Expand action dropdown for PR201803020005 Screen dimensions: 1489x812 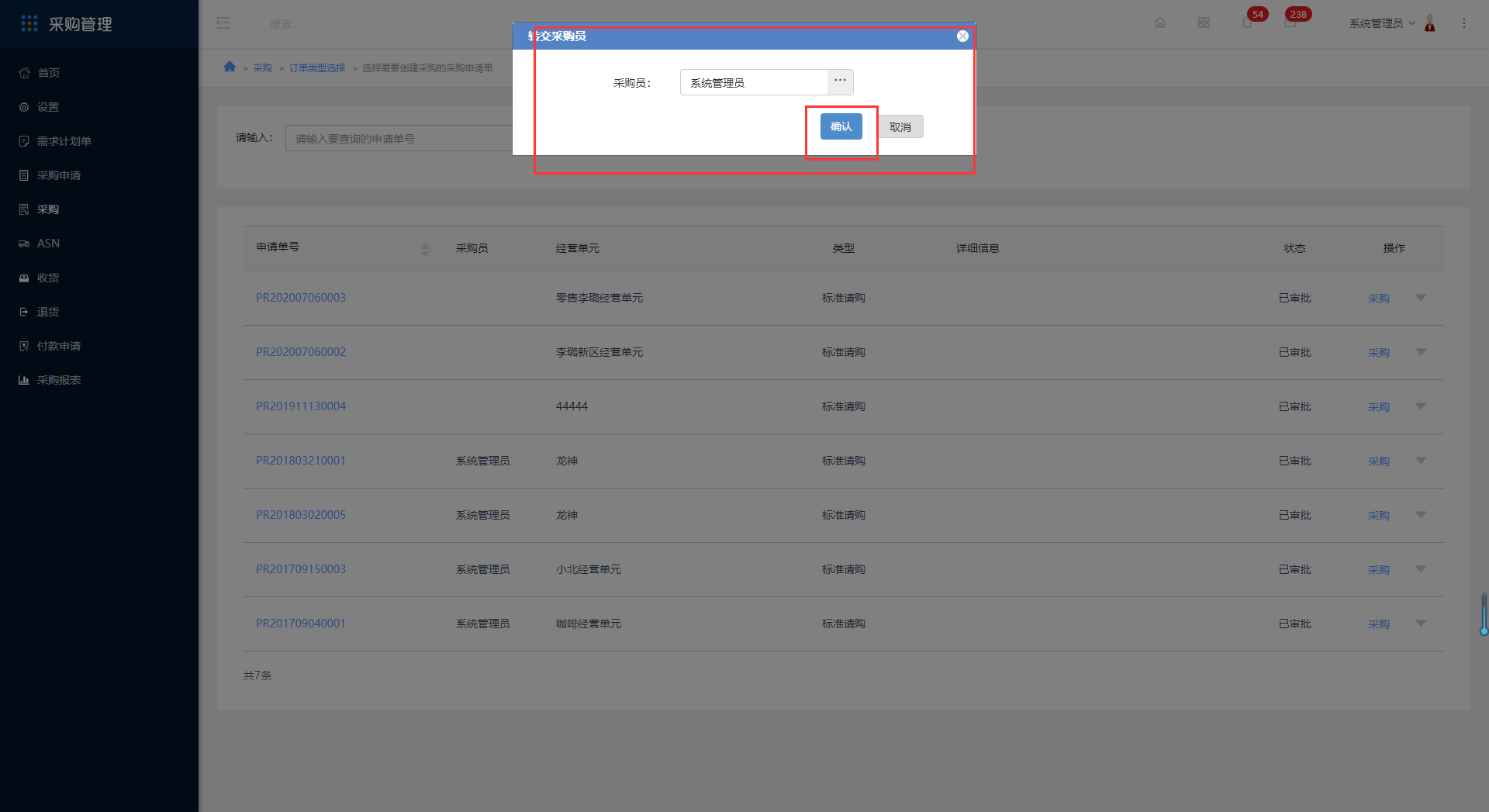click(x=1421, y=515)
